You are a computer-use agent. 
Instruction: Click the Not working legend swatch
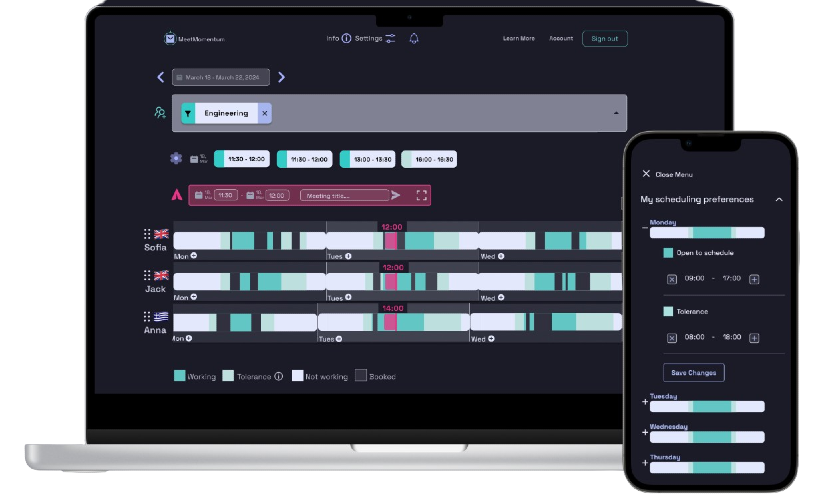tap(298, 376)
